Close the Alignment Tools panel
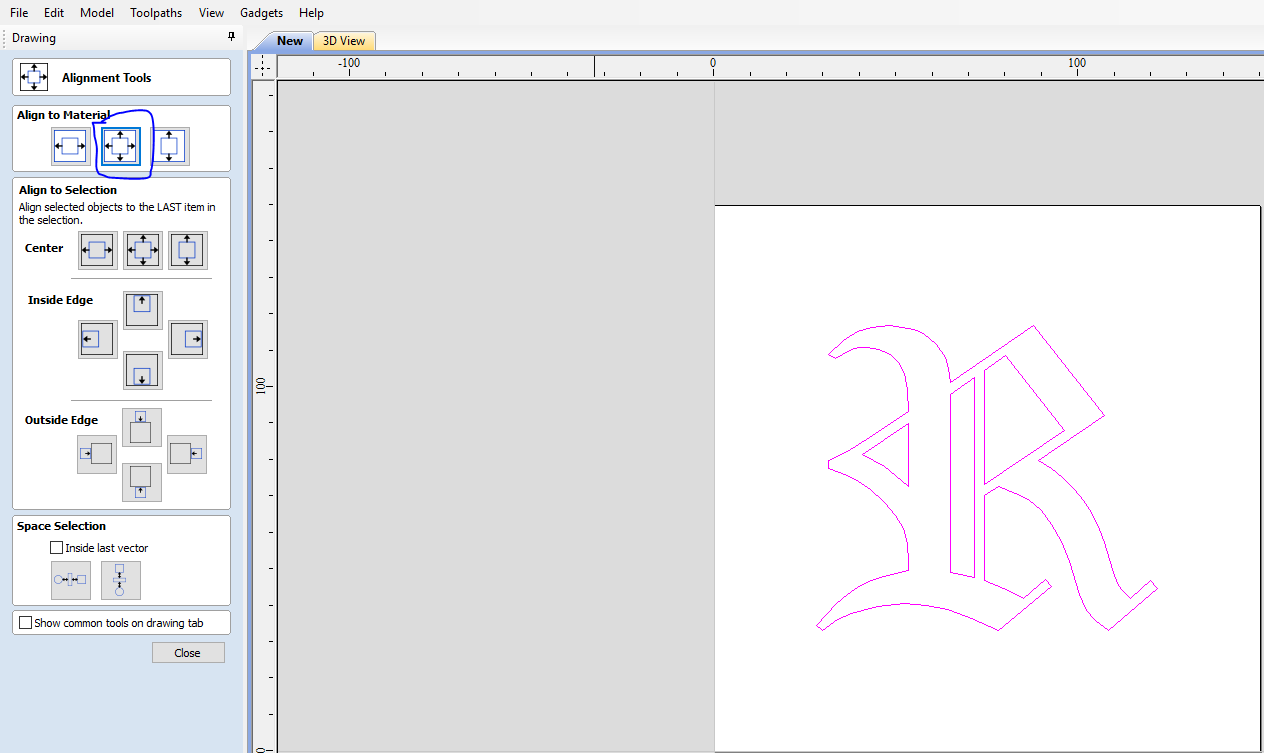The height and width of the screenshot is (753, 1264). coord(188,652)
